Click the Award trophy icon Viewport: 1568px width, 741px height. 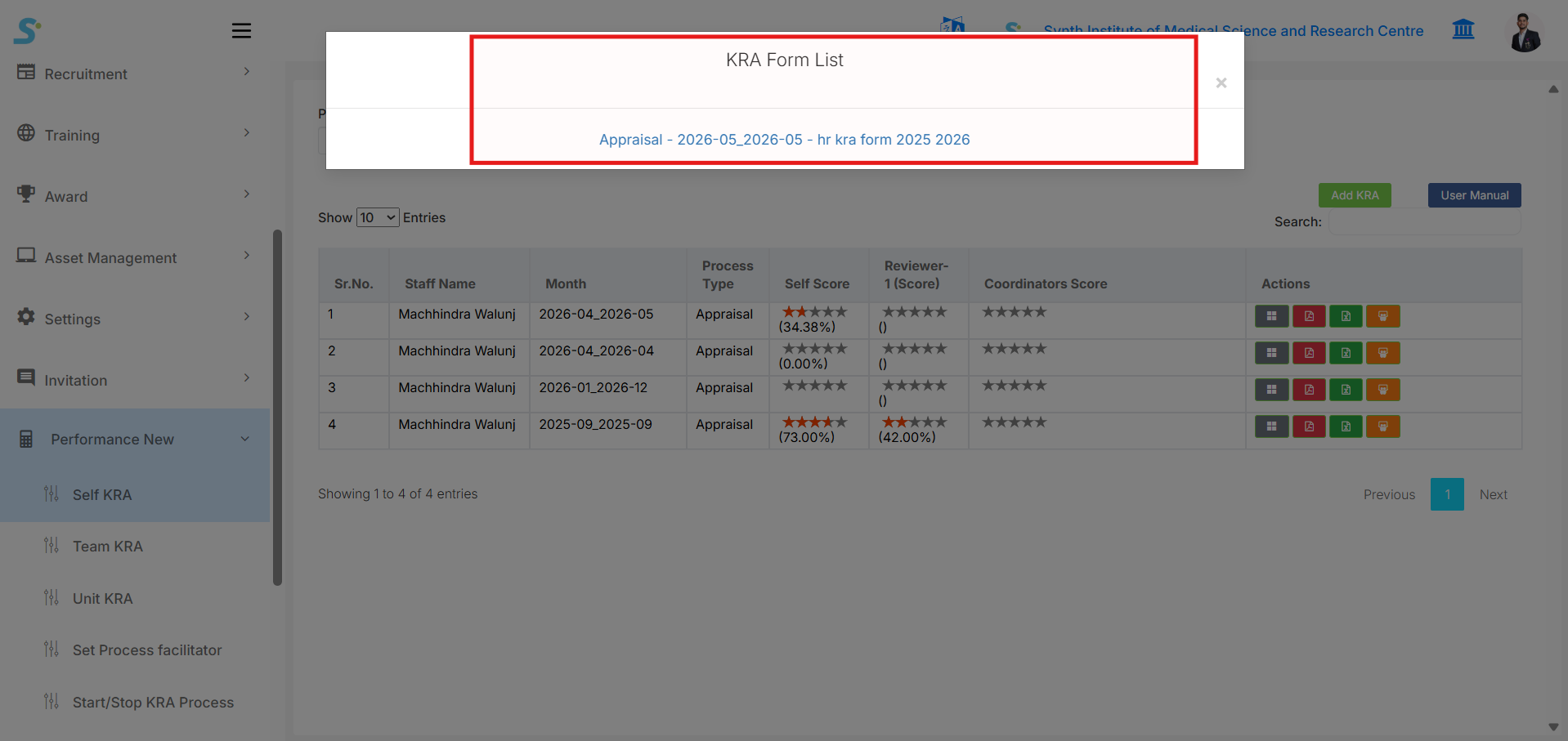26,194
